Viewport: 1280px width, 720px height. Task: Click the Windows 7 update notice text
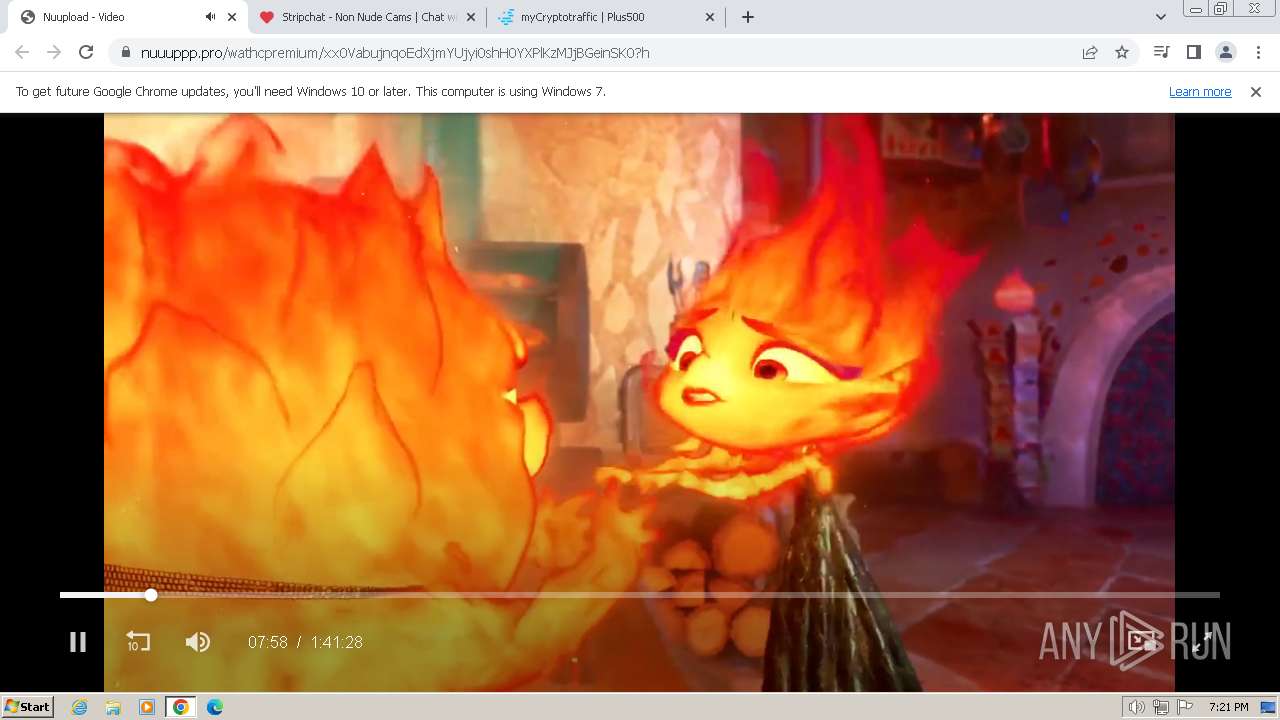[x=311, y=91]
